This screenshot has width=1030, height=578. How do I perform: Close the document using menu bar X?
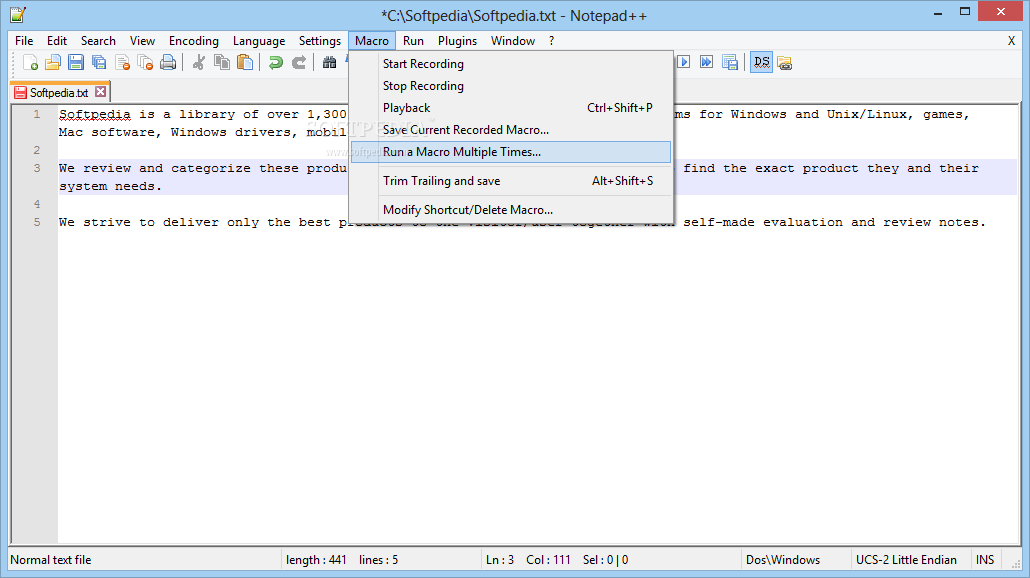[1012, 41]
